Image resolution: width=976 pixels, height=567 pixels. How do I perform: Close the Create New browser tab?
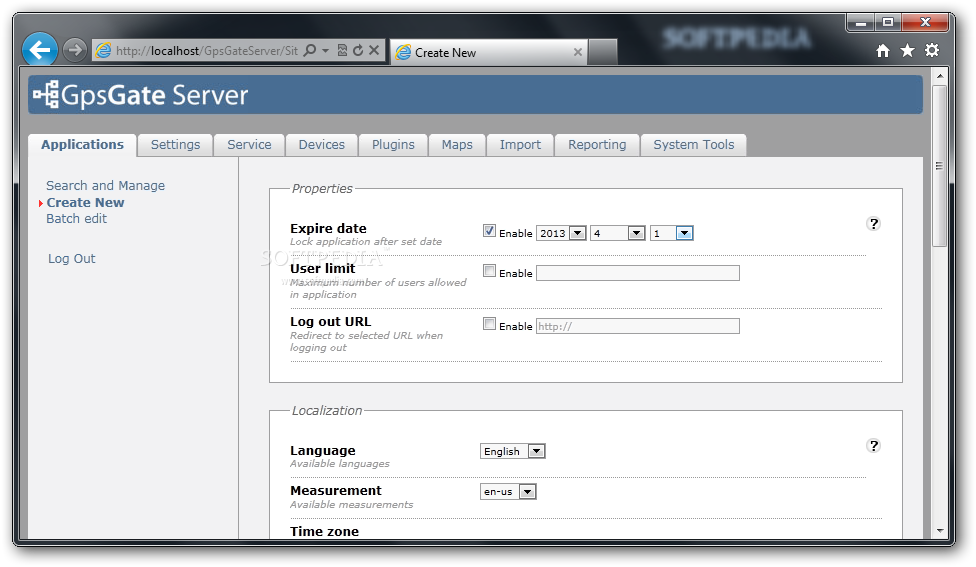[x=578, y=52]
